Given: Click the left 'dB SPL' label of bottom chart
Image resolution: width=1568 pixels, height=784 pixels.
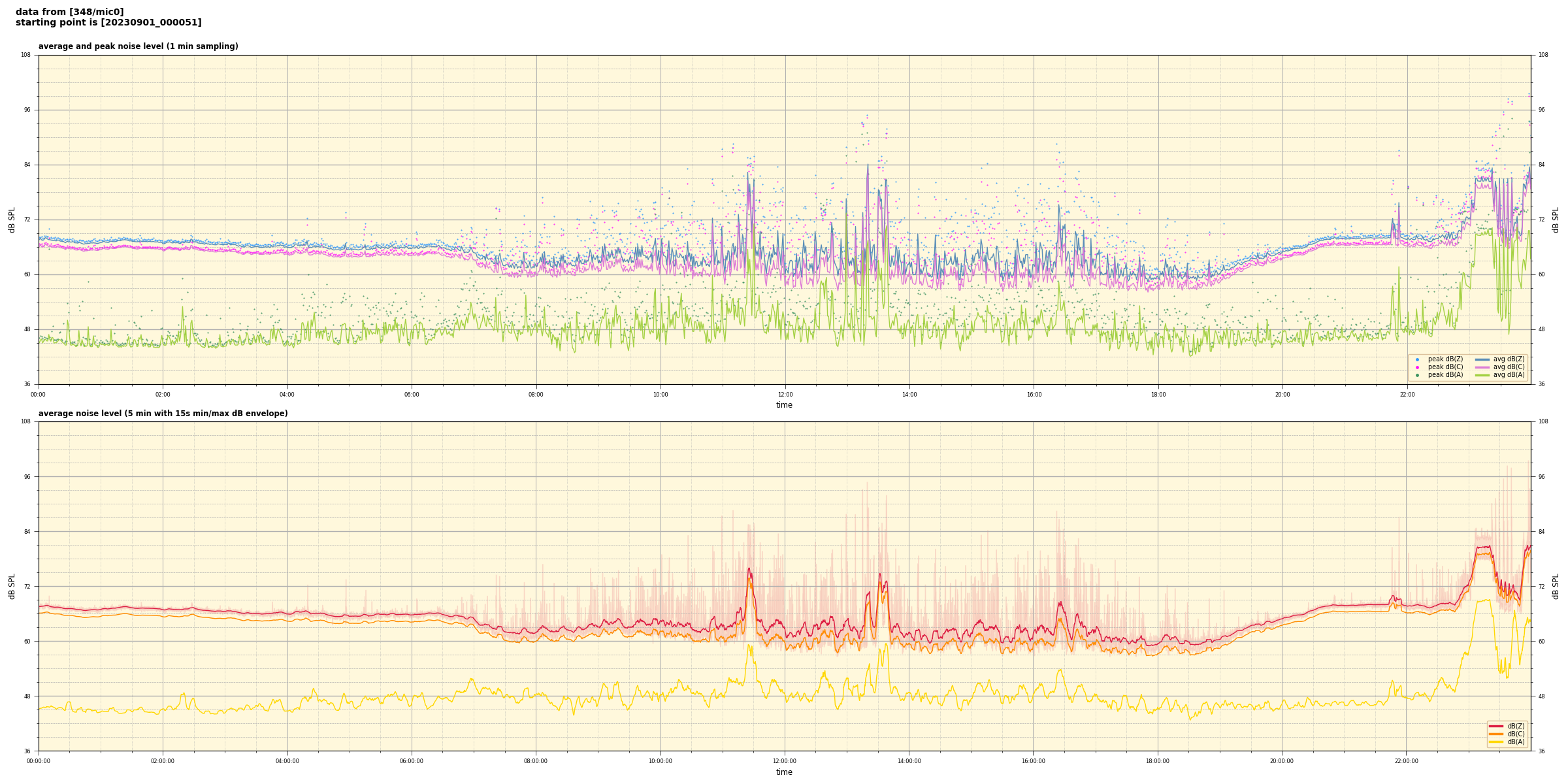Looking at the screenshot, I should [x=12, y=586].
